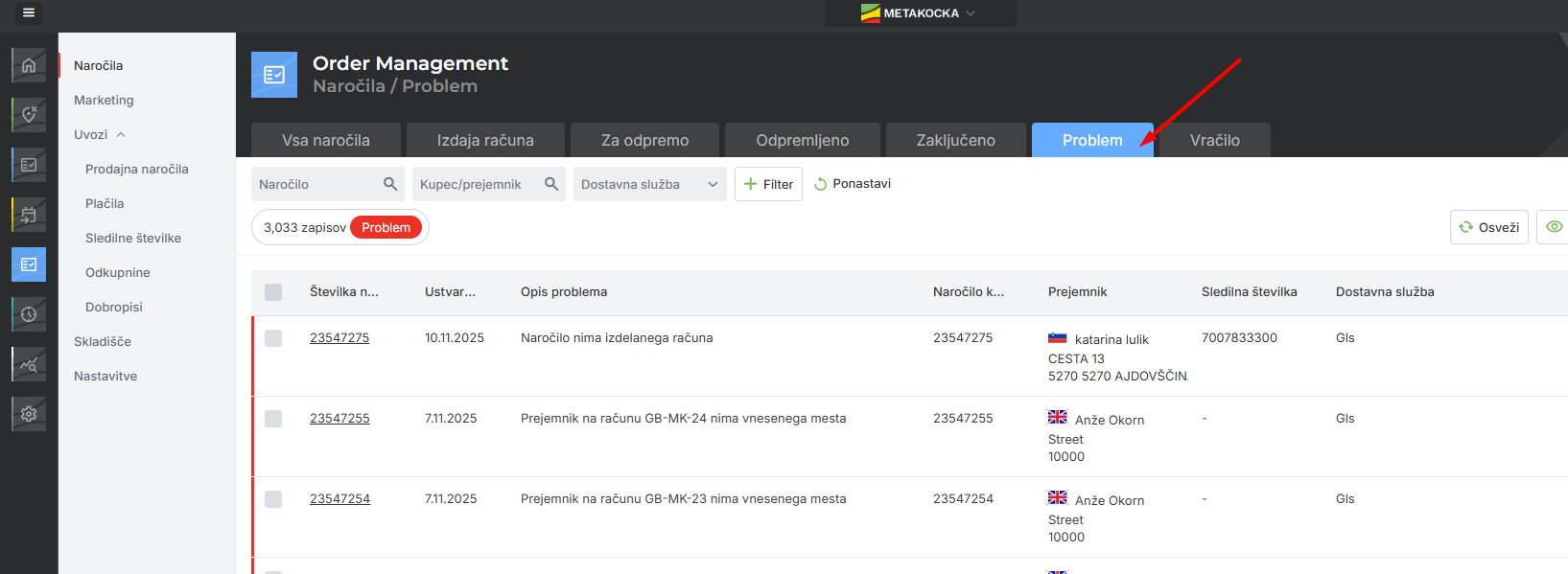Click the Ponastavi reset button
Viewport: 1568px width, 574px height.
(x=853, y=184)
